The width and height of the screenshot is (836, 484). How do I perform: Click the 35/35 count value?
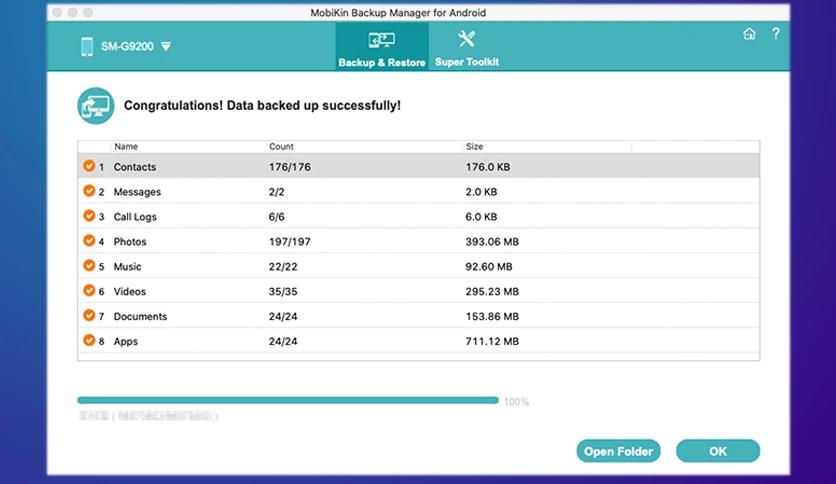point(283,292)
